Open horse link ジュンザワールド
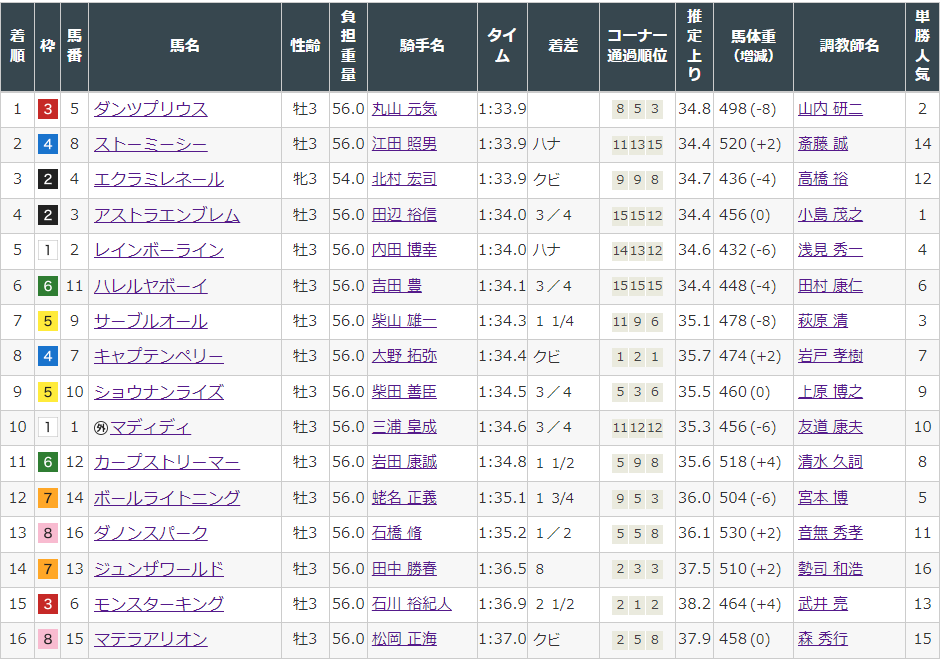Viewport: 941px width, 661px height. pyautogui.click(x=158, y=569)
